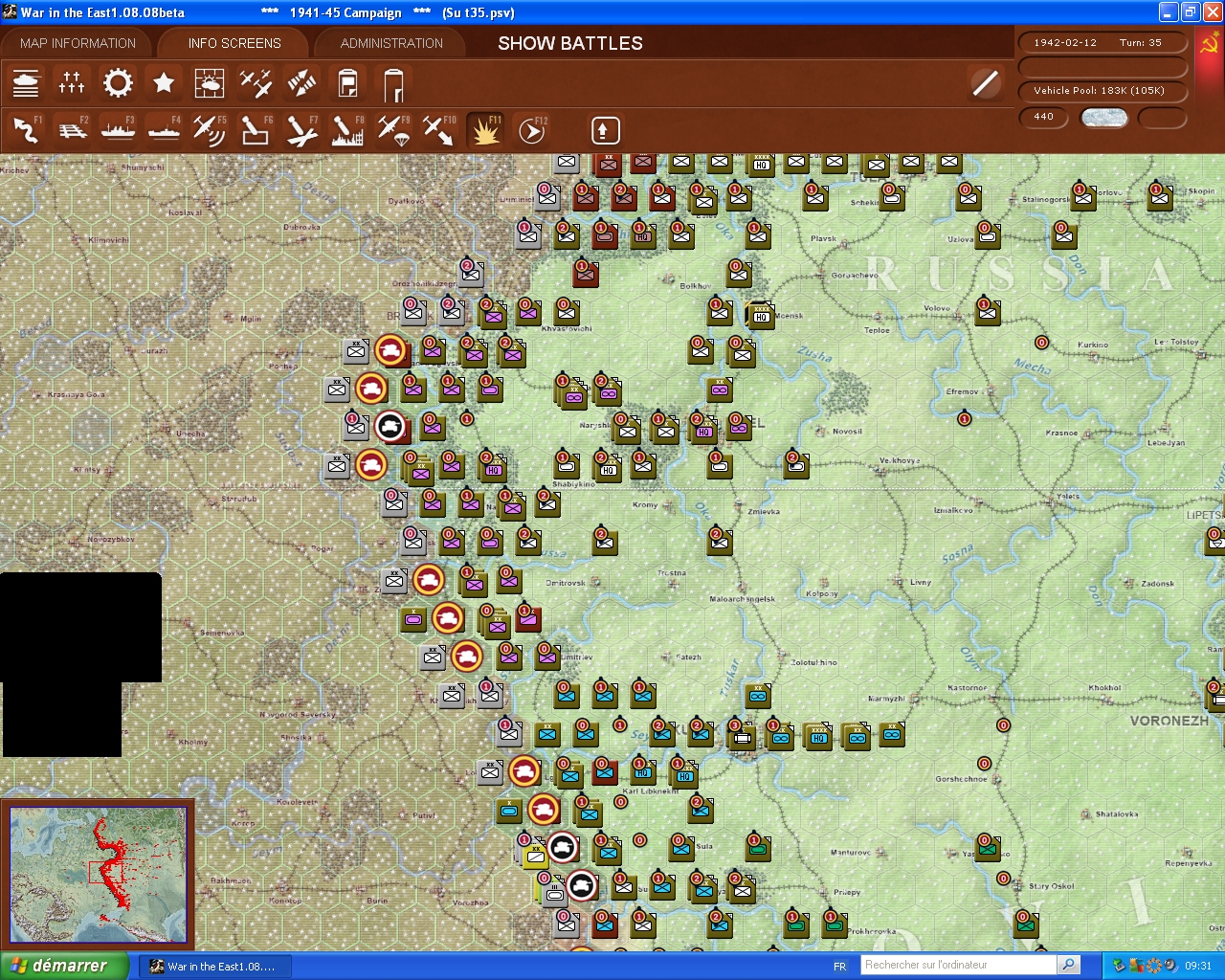Click the satellite-shaped icon beside the planes icon
Image resolution: width=1225 pixels, height=980 pixels.
coord(301,83)
